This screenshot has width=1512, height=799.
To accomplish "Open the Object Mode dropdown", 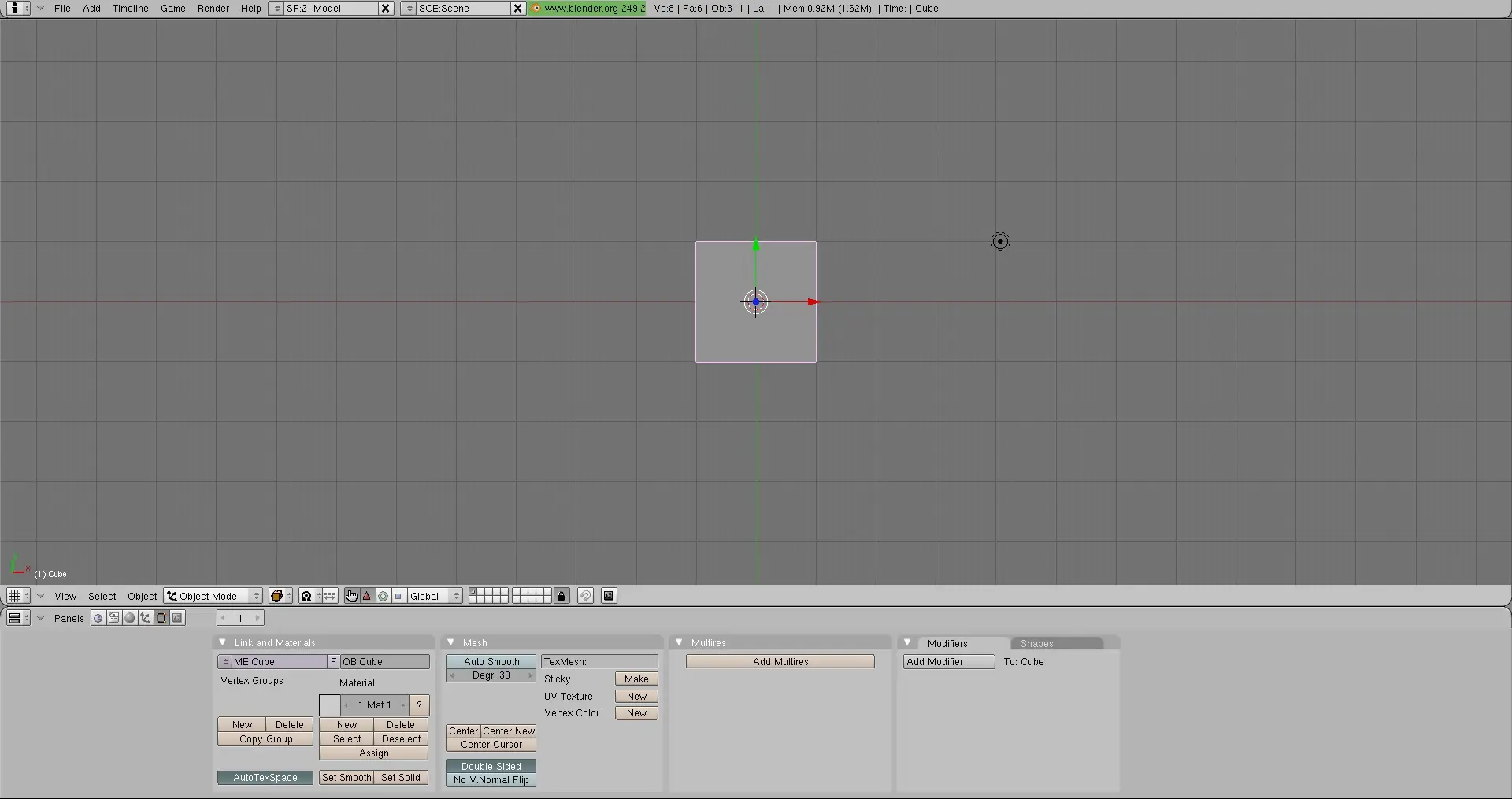I will [213, 596].
